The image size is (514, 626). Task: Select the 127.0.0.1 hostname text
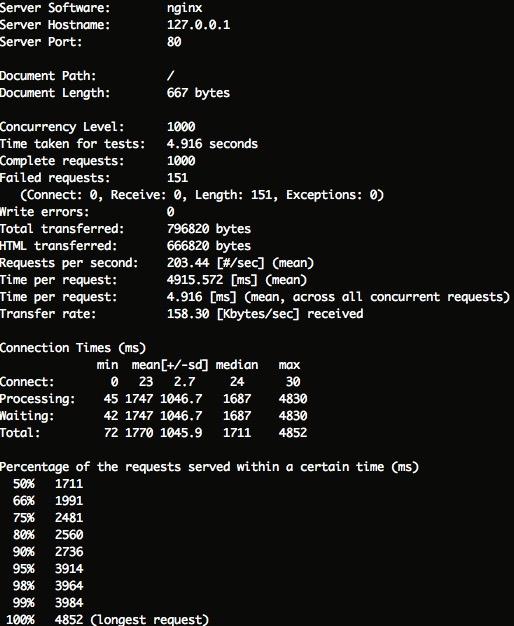198,25
